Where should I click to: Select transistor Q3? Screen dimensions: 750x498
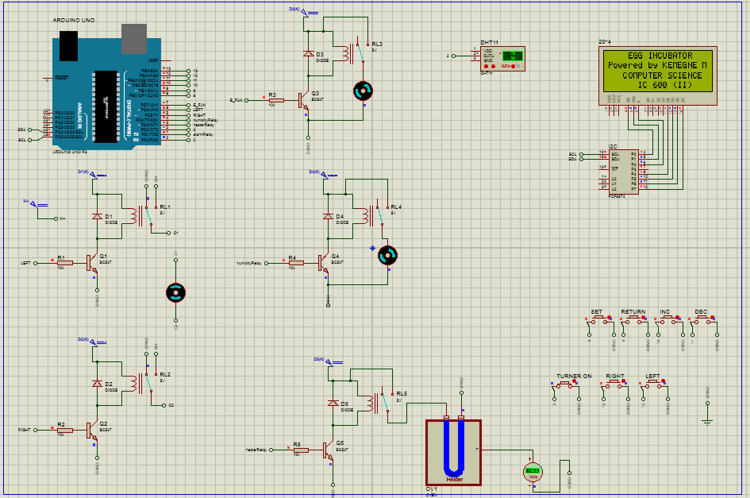pyautogui.click(x=304, y=100)
